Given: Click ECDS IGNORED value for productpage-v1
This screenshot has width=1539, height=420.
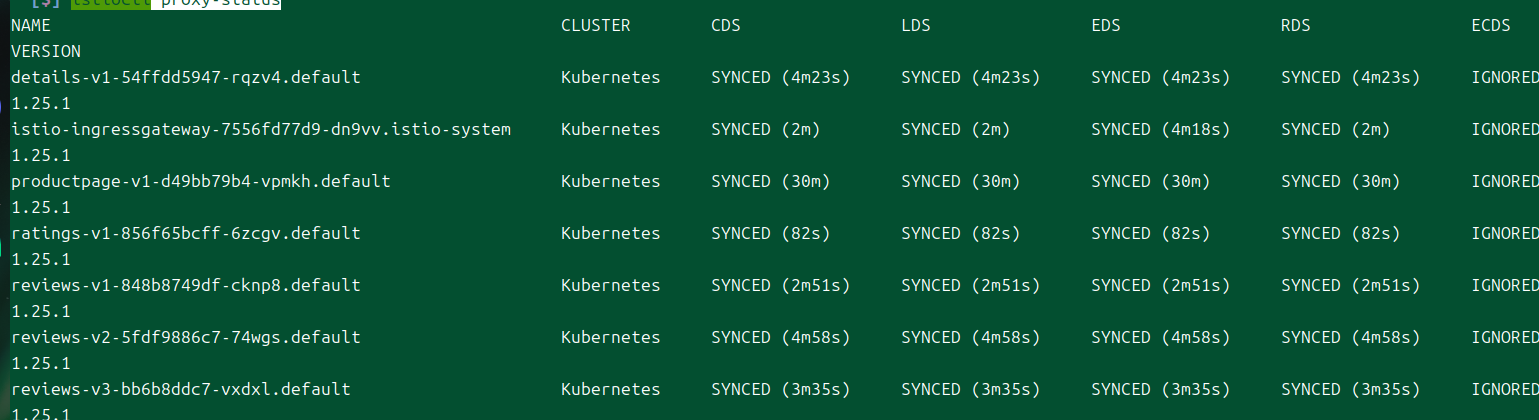Looking at the screenshot, I should (1505, 181).
